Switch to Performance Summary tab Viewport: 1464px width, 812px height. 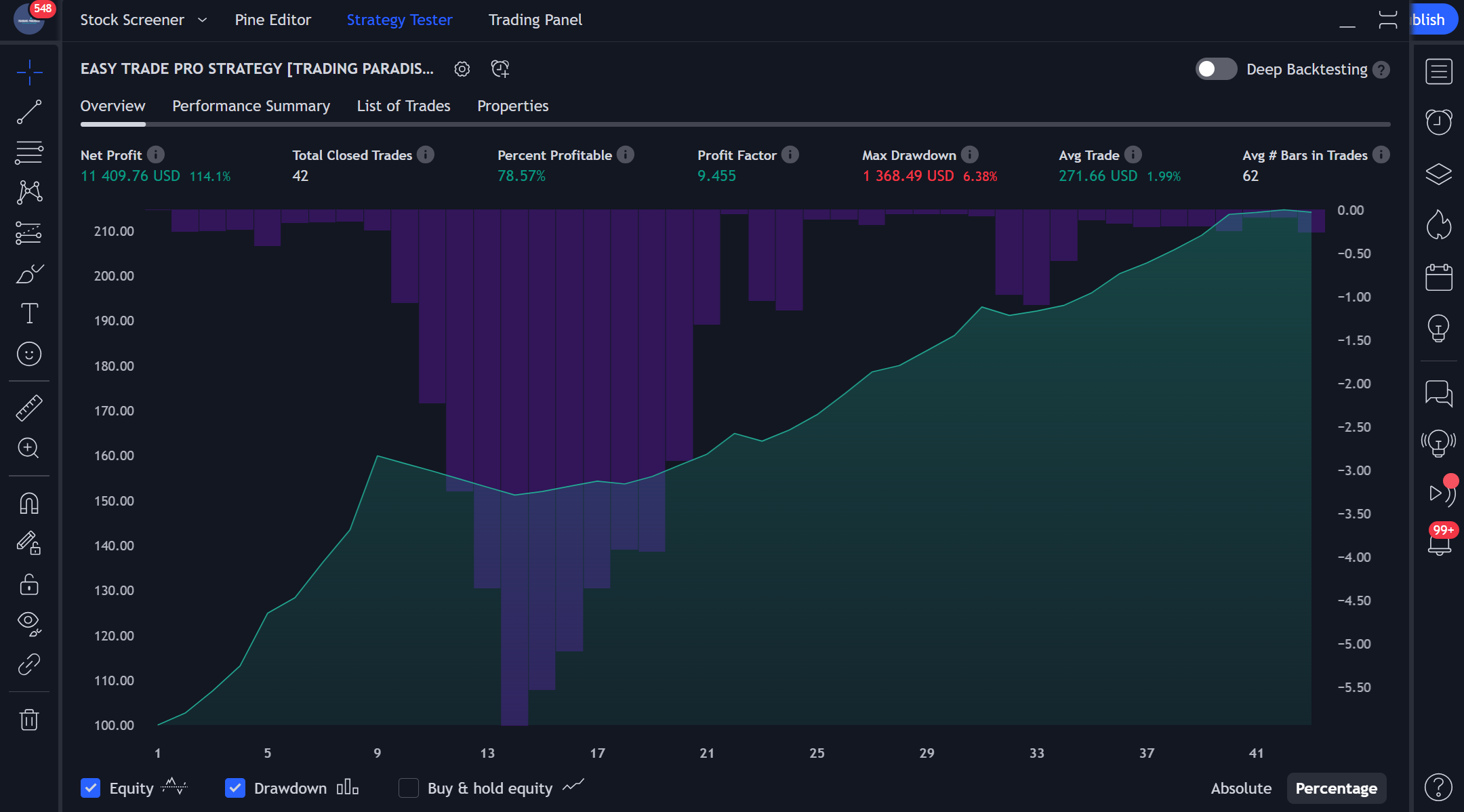point(251,106)
